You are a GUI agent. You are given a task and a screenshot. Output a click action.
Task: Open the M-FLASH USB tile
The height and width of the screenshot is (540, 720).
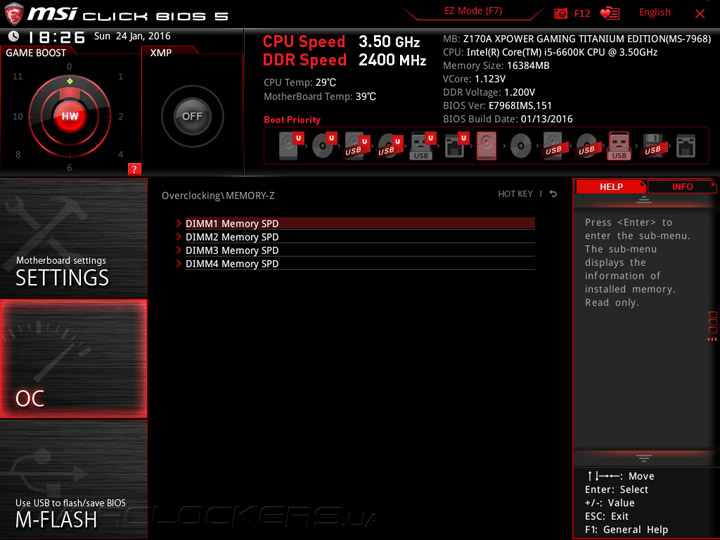(73, 480)
